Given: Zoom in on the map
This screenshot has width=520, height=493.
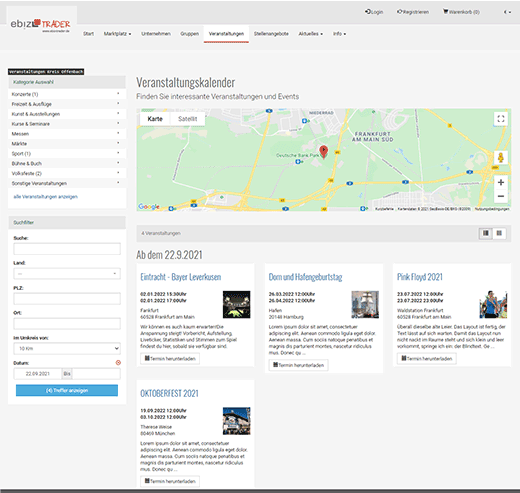Looking at the screenshot, I should point(501,182).
